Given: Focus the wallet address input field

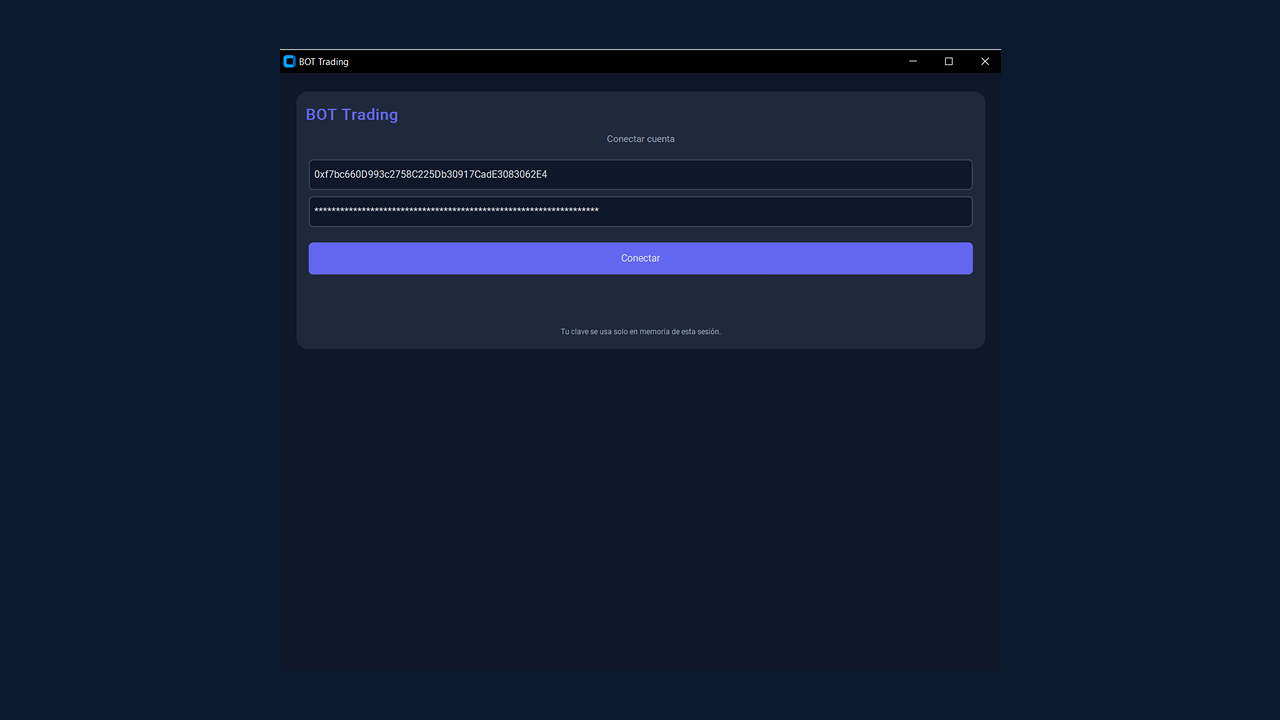Looking at the screenshot, I should 640,175.
